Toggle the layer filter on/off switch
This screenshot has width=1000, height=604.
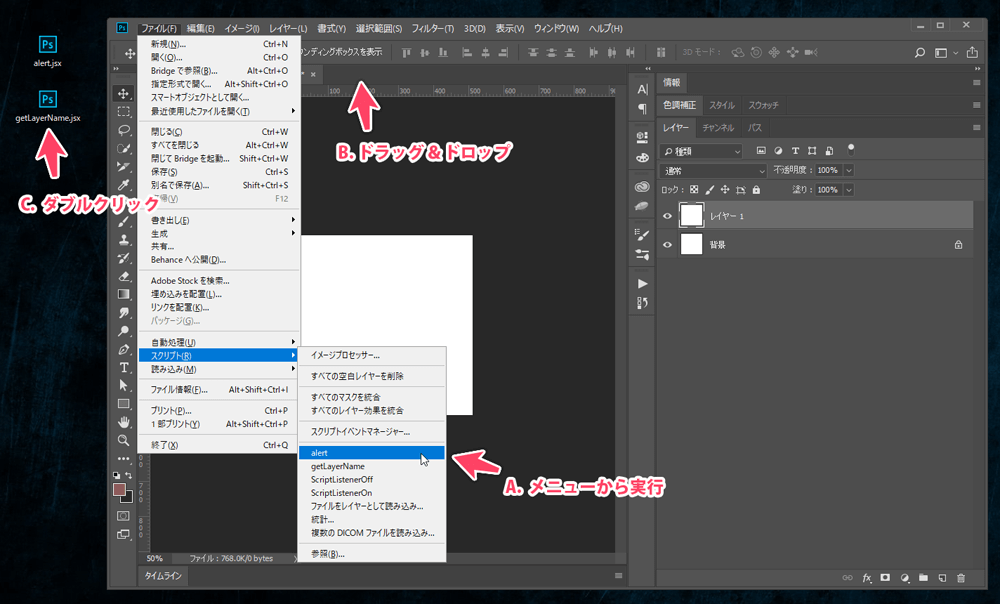tap(851, 150)
